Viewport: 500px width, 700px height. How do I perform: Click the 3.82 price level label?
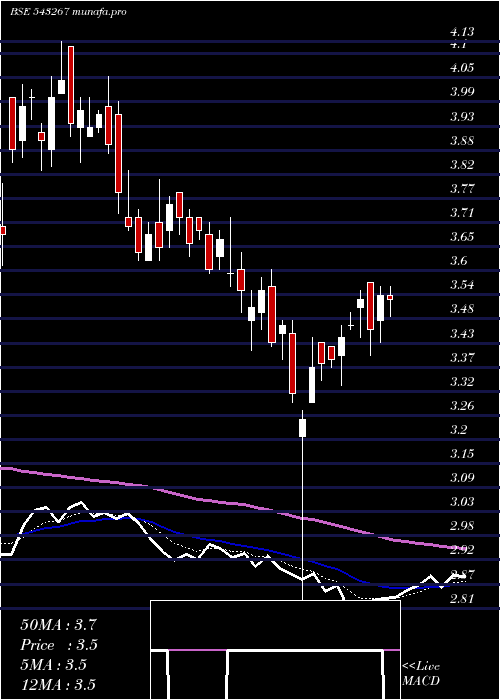pyautogui.click(x=462, y=165)
